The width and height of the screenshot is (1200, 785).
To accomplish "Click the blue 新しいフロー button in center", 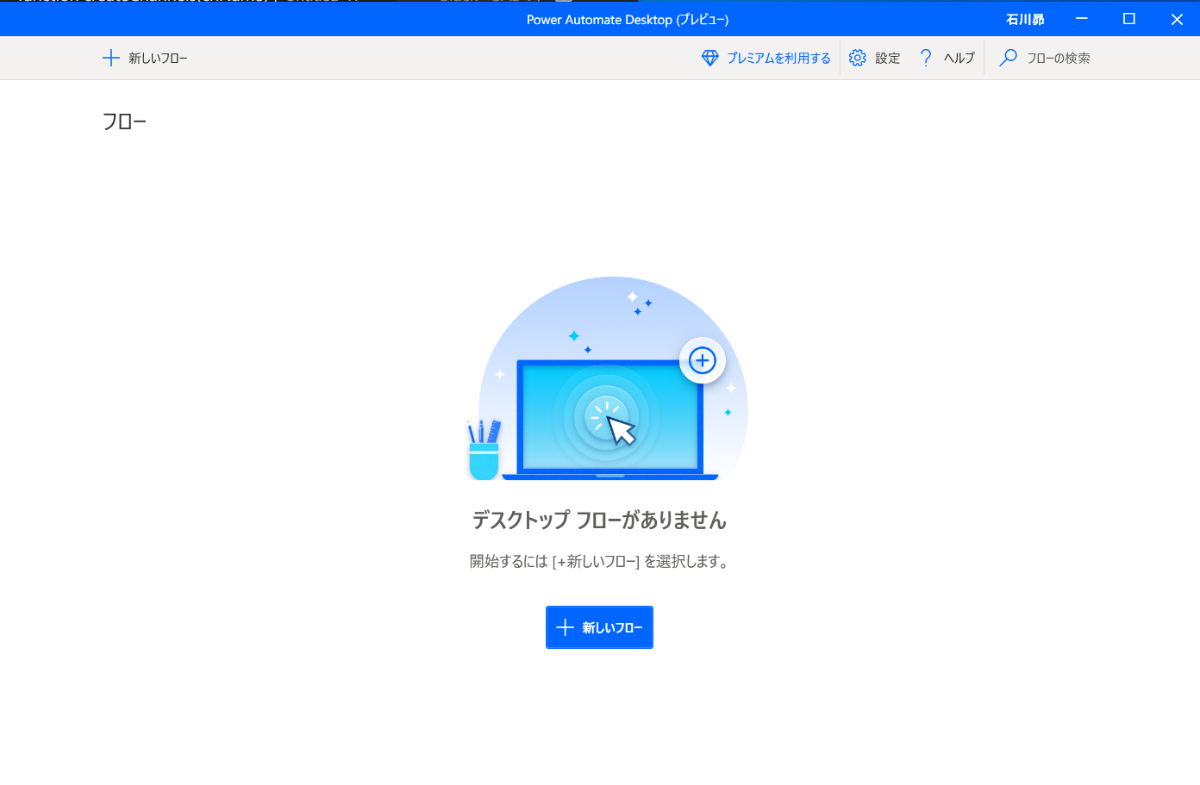I will coord(599,627).
